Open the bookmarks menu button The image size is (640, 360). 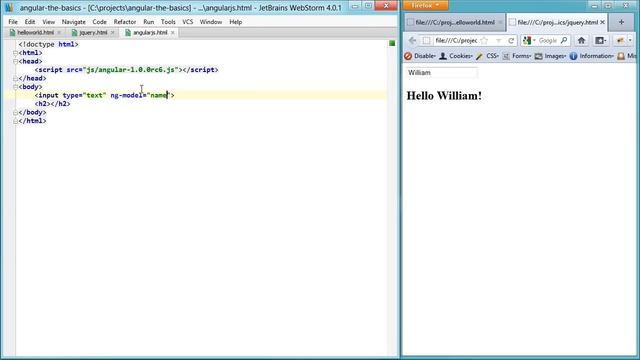click(x=600, y=40)
